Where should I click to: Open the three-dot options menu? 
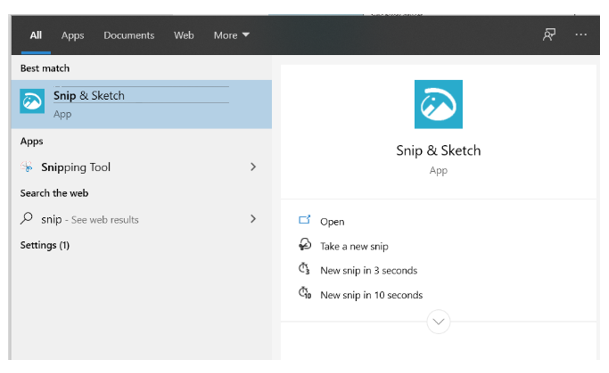[581, 35]
